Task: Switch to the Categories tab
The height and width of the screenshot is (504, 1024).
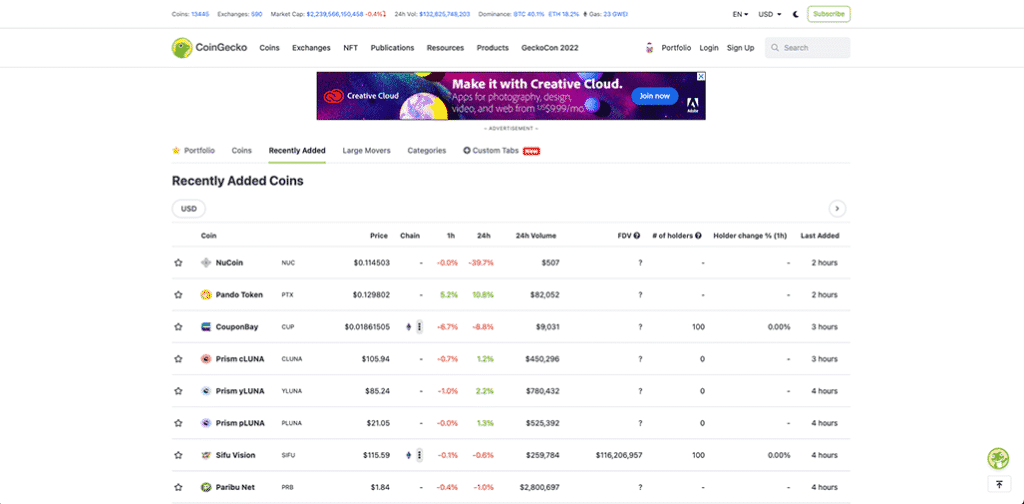Action: click(426, 150)
